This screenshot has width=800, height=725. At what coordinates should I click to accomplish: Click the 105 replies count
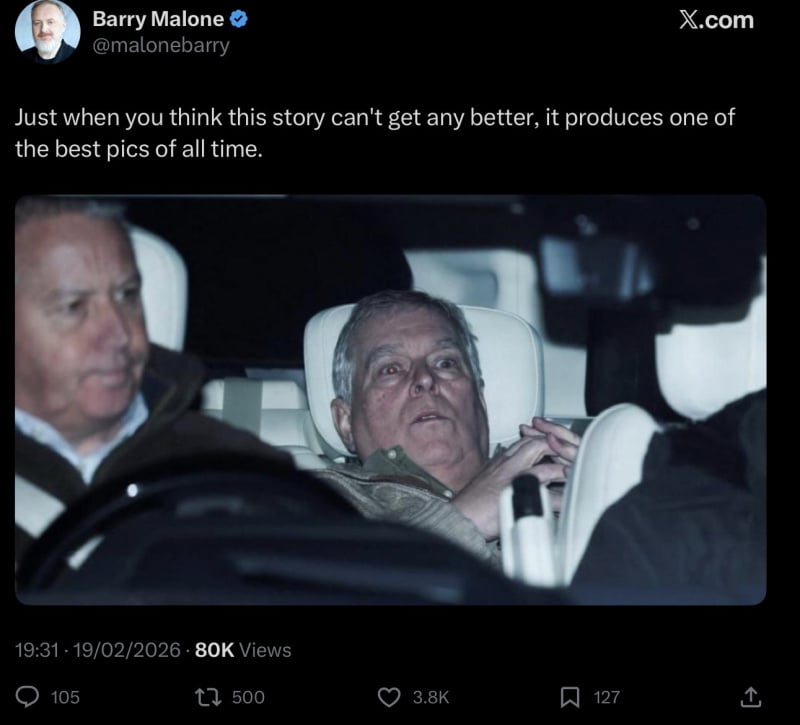point(64,697)
